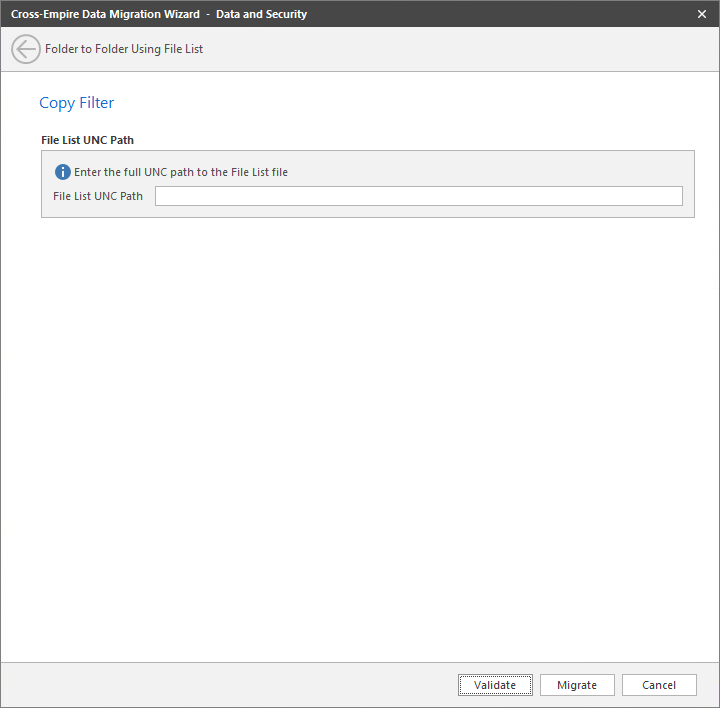Cancel the migration wizard

point(659,685)
